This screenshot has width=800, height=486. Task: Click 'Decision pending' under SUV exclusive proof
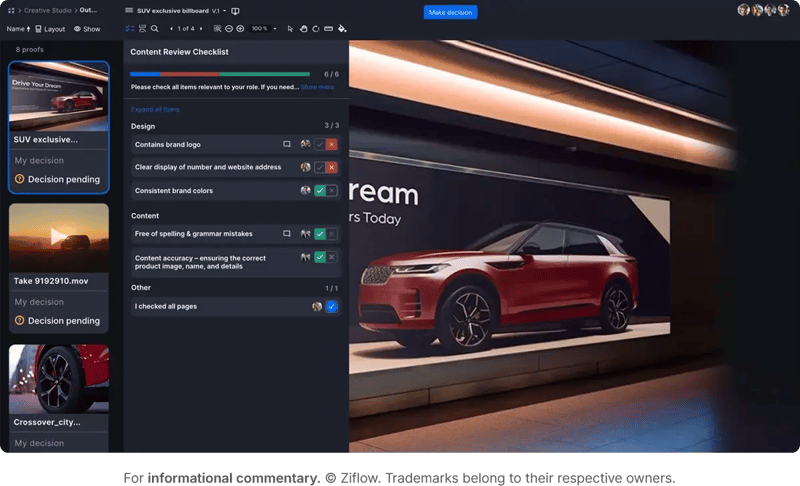(58, 179)
